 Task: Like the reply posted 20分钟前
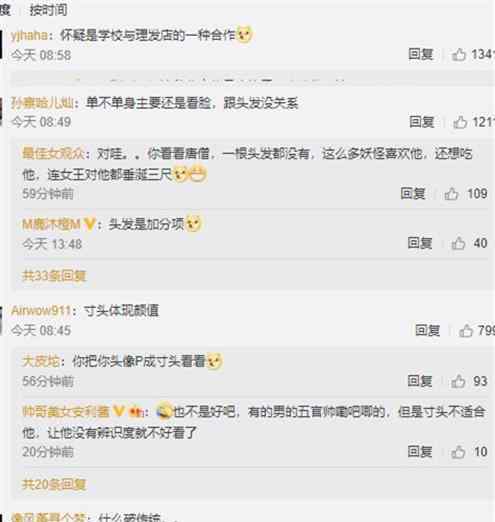pos(458,452)
